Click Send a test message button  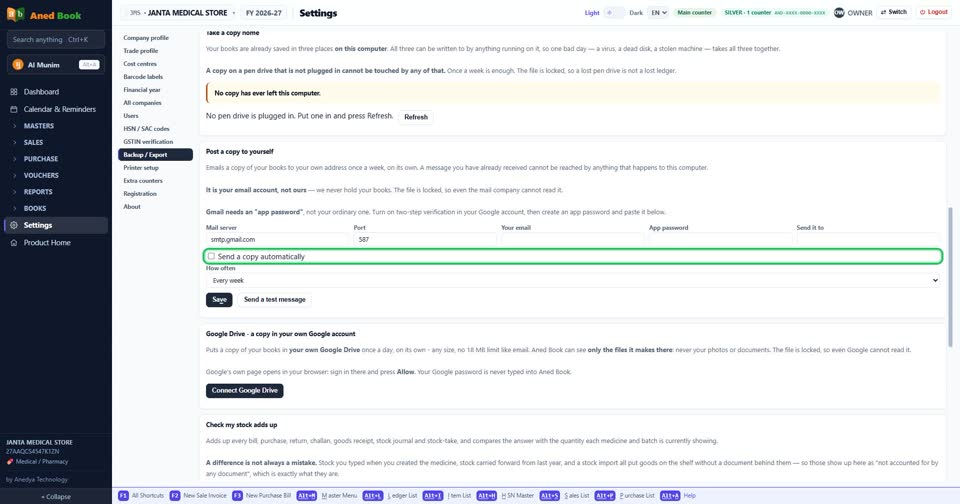click(x=274, y=299)
